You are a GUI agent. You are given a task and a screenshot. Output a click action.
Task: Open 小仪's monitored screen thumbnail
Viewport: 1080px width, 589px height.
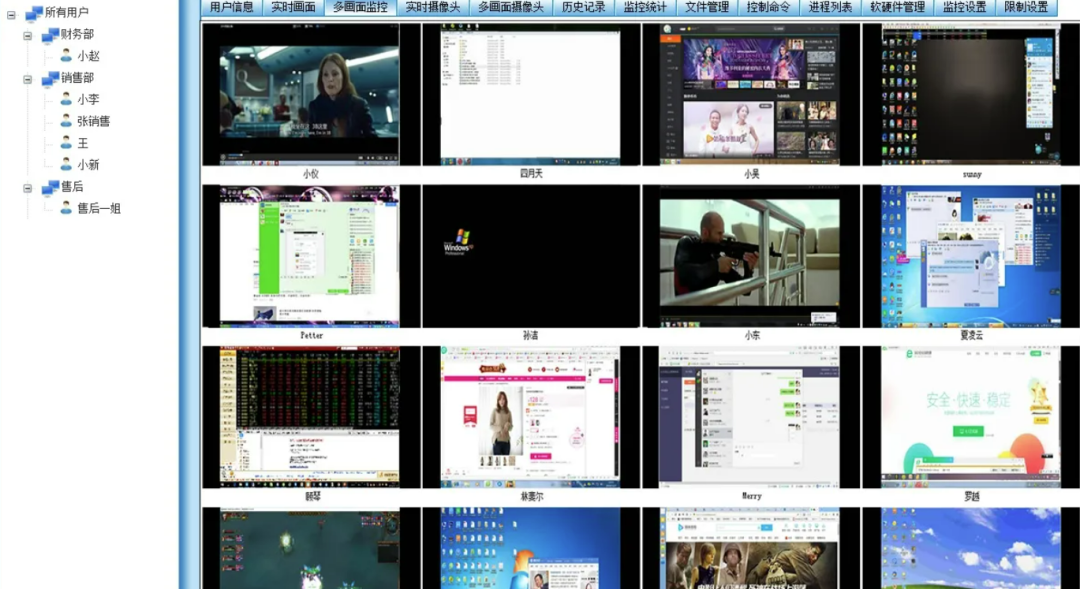(x=311, y=94)
